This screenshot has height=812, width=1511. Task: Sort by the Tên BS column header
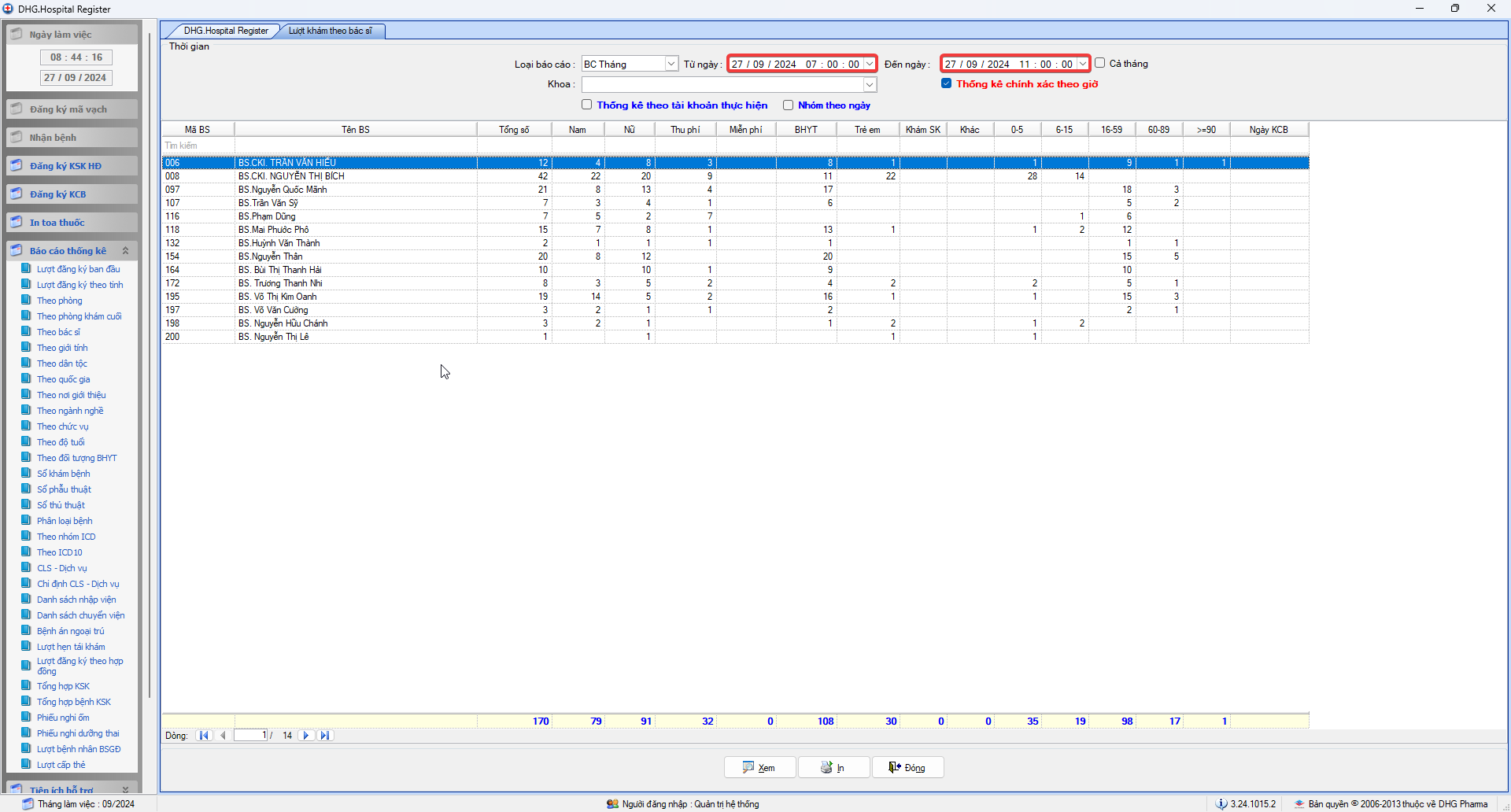tap(356, 130)
